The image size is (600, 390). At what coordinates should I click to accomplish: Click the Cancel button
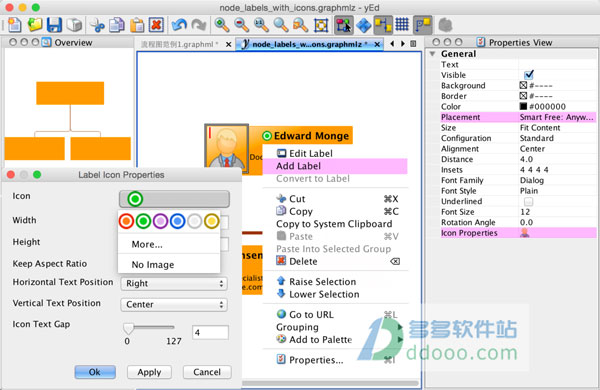(x=207, y=372)
